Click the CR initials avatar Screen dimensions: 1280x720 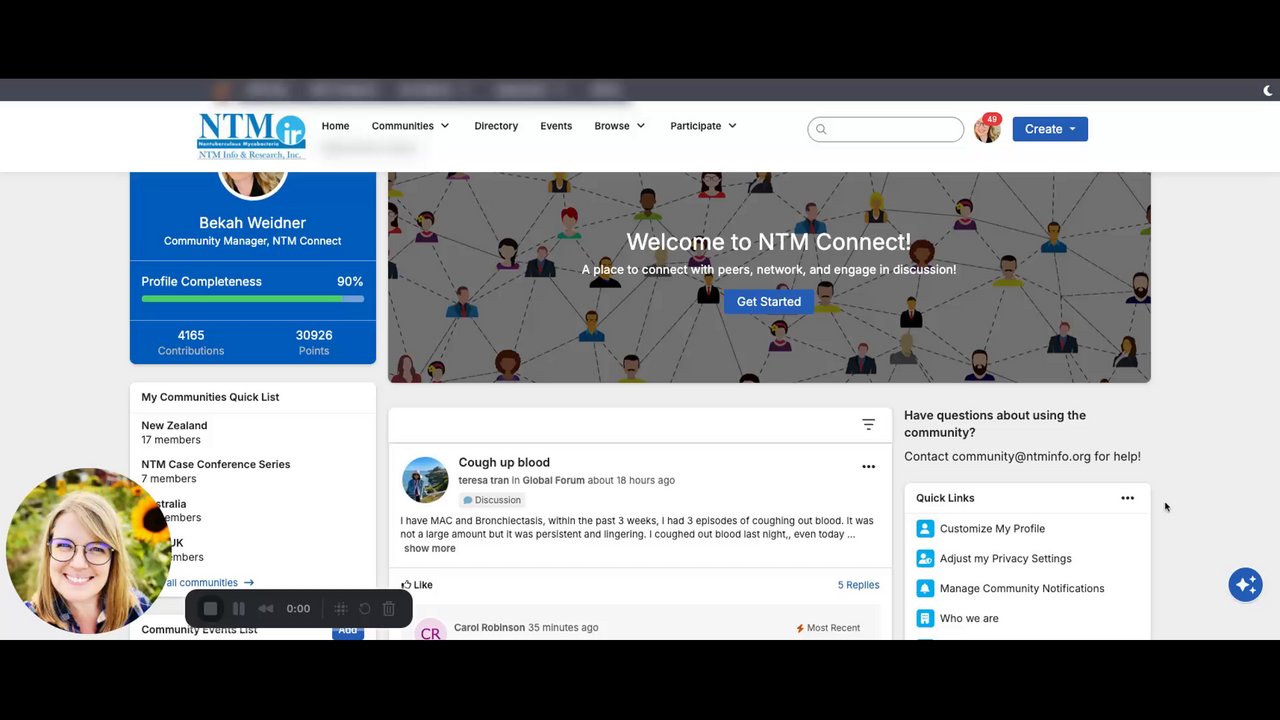(x=431, y=630)
